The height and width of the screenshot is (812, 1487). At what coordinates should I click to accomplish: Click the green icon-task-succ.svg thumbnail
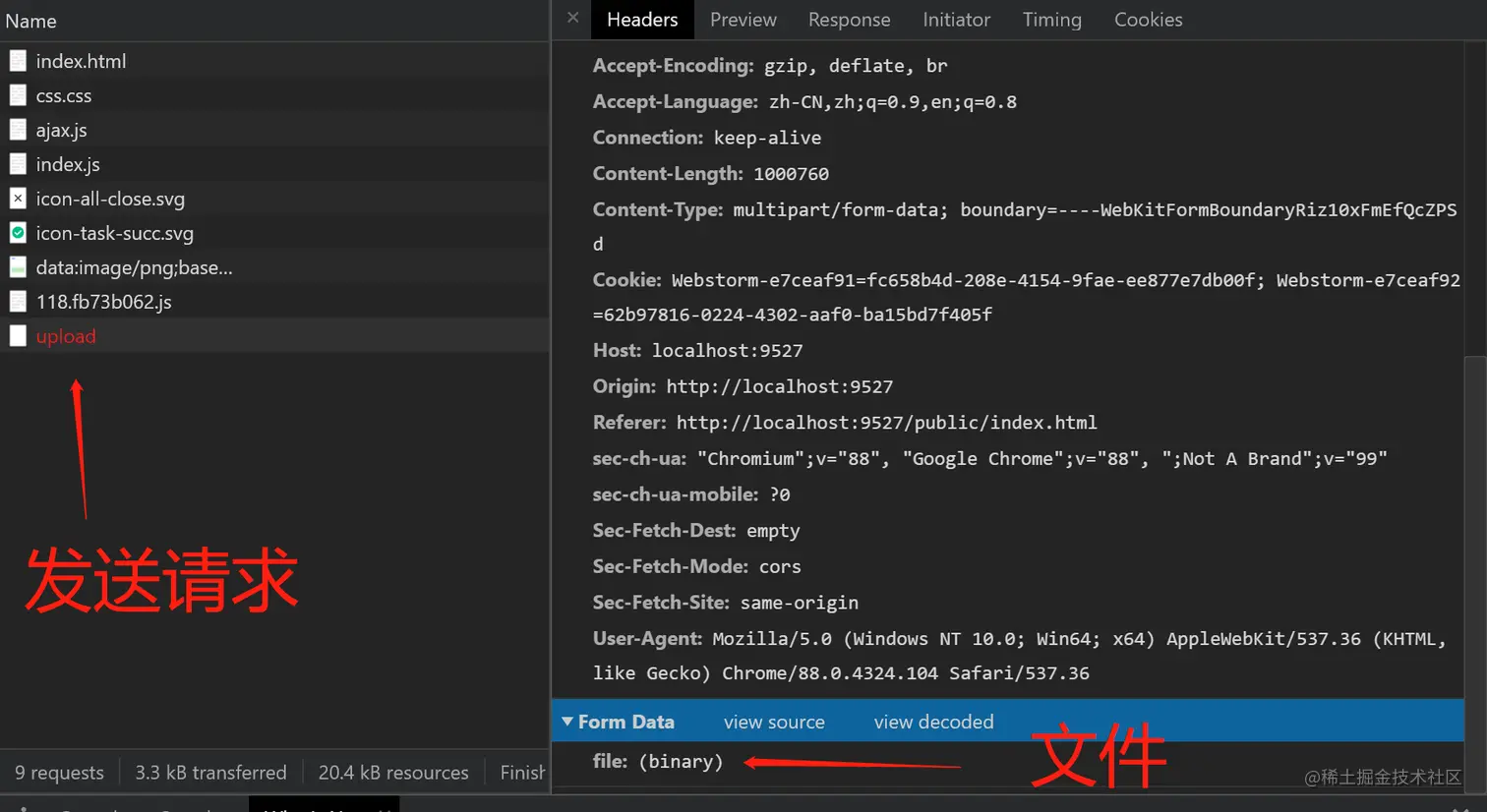pyautogui.click(x=18, y=233)
